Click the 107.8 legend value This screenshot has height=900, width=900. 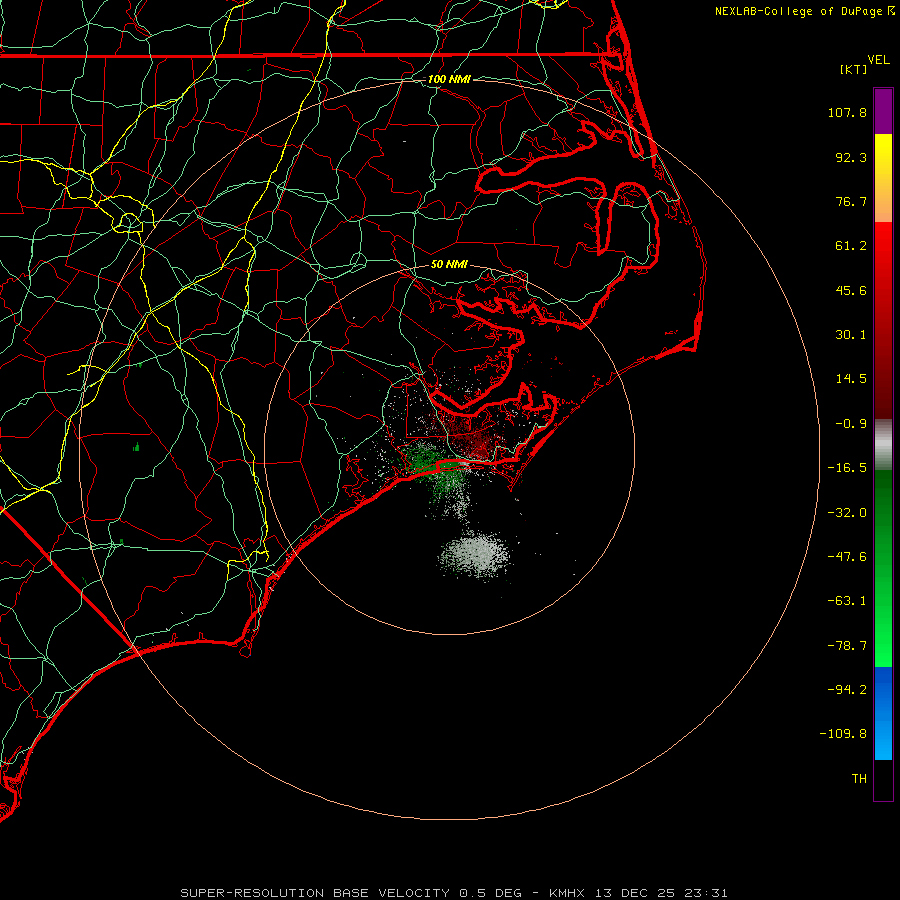847,112
